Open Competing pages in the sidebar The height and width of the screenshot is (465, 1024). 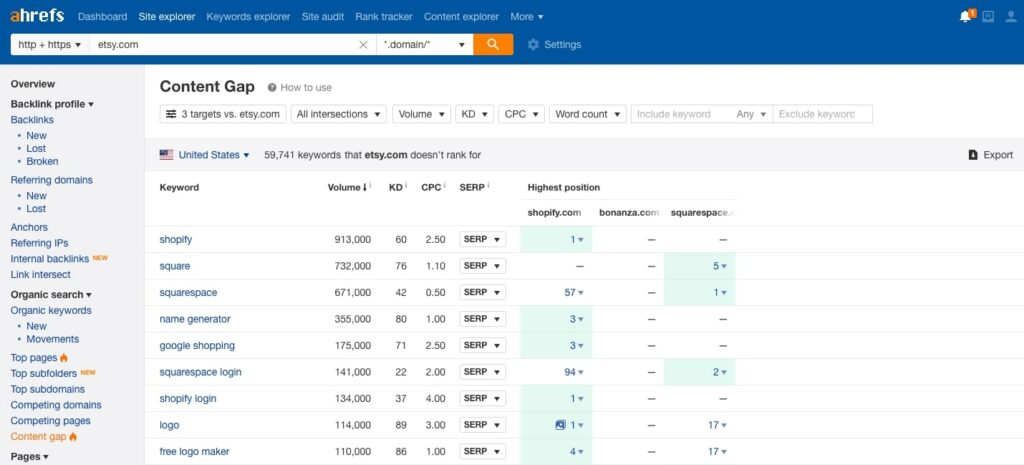point(50,421)
